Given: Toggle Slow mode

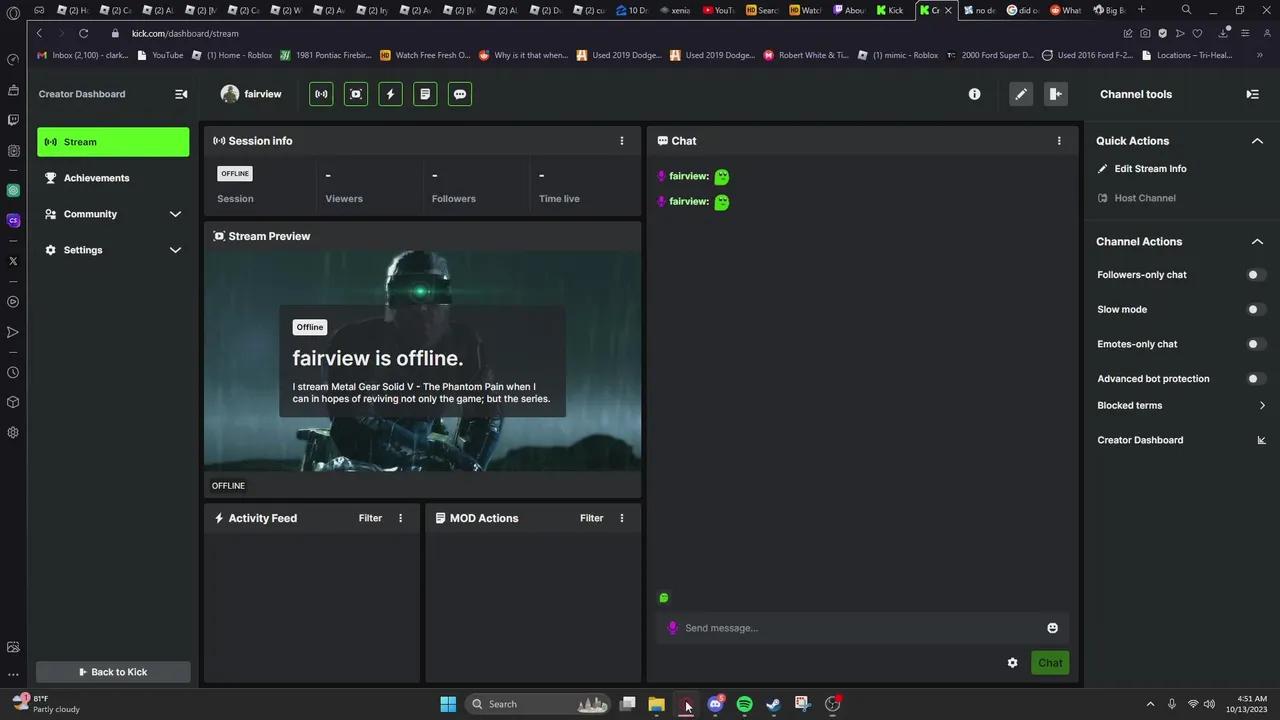Looking at the screenshot, I should (x=1256, y=310).
